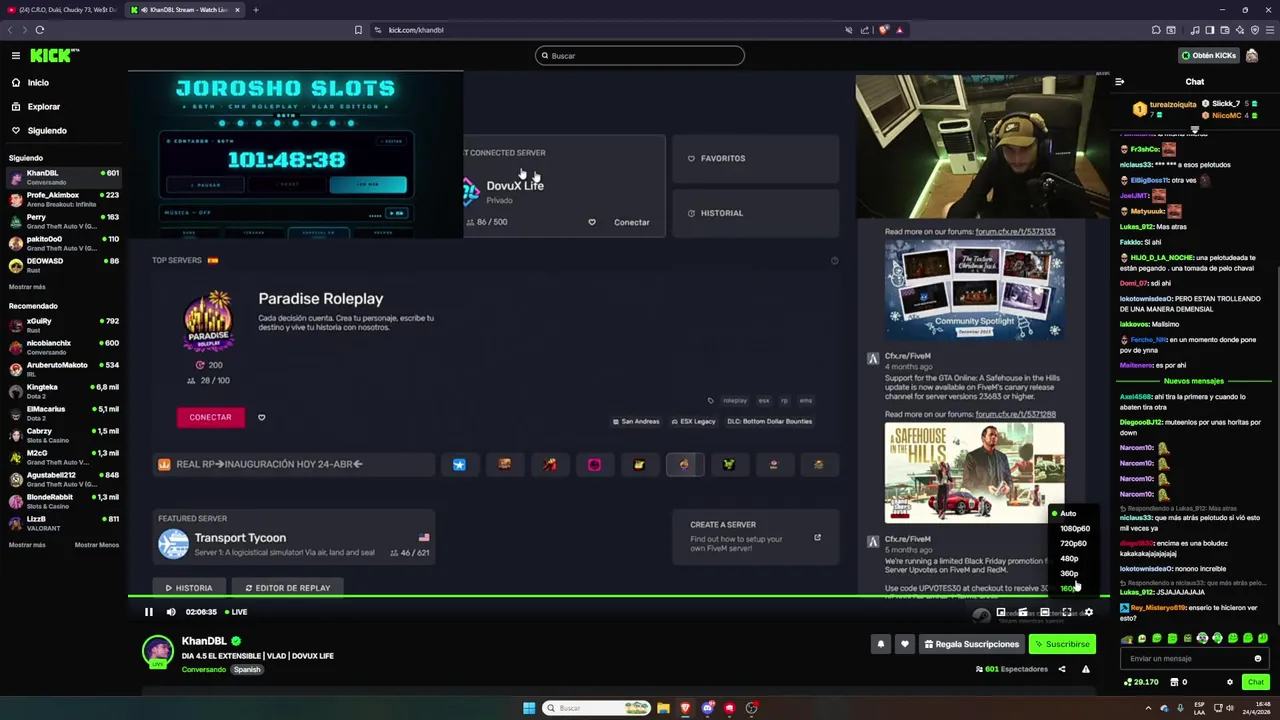Screen dimensions: 1280x720
Task: Click the Spanish language tag
Action: coord(247,669)
